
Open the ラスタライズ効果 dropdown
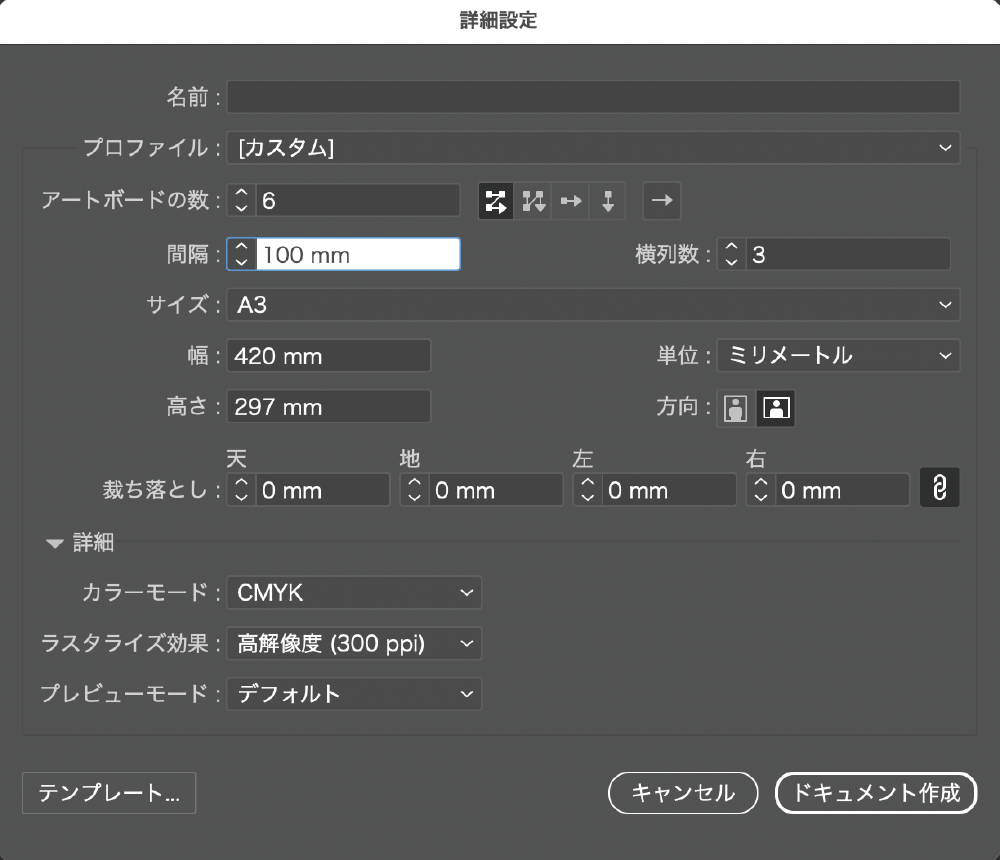pyautogui.click(x=354, y=644)
